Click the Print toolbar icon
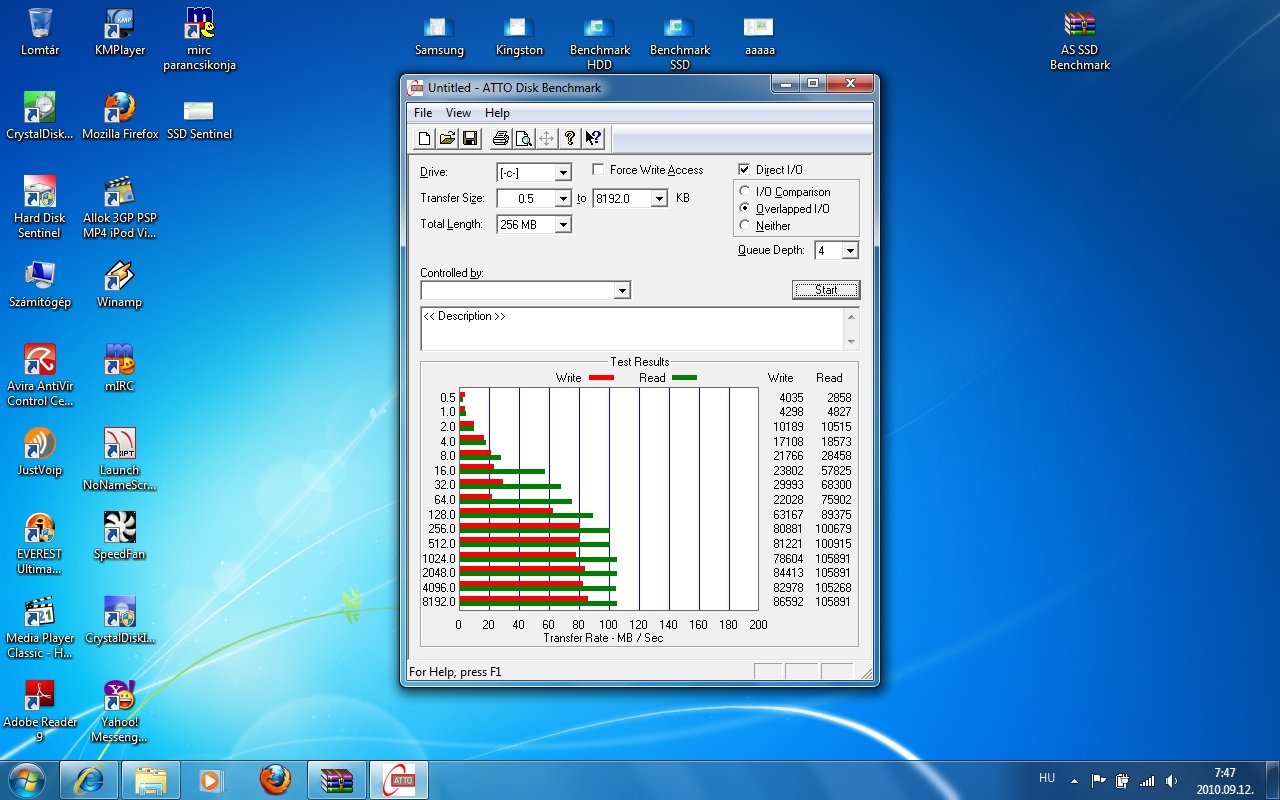This screenshot has width=1280, height=800. (x=500, y=139)
